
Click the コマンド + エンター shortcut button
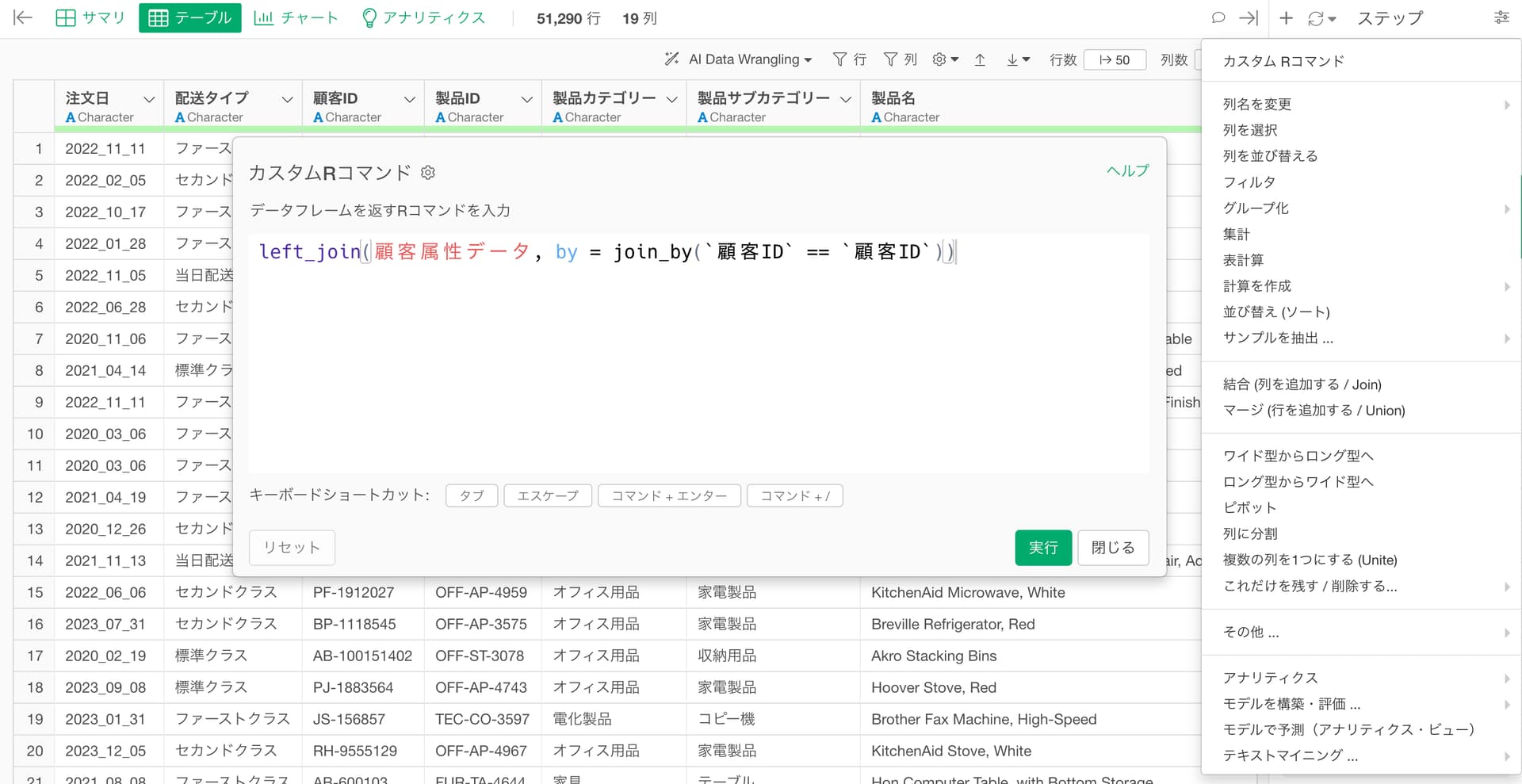669,495
